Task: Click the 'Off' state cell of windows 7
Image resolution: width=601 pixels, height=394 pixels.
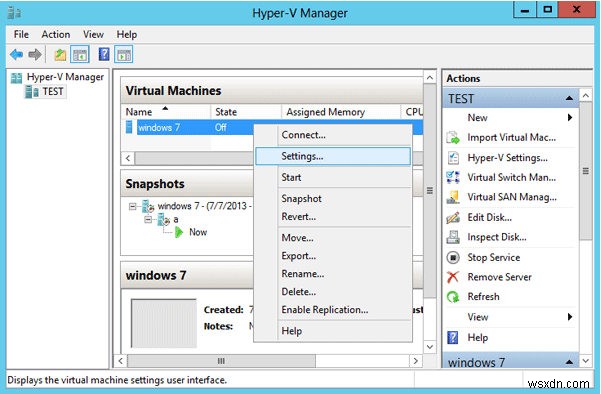Action: 220,127
